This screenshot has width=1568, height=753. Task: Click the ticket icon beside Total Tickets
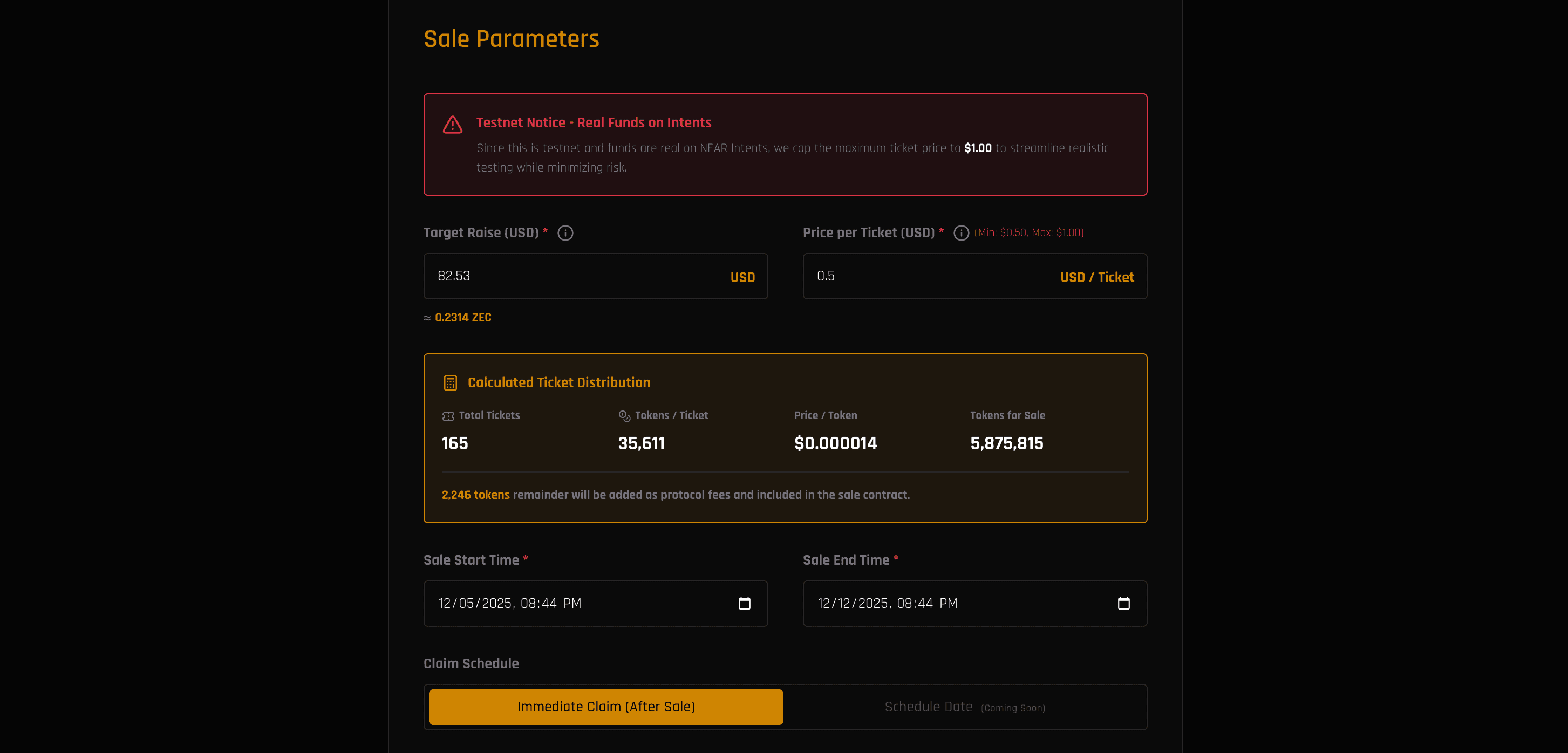click(x=448, y=415)
